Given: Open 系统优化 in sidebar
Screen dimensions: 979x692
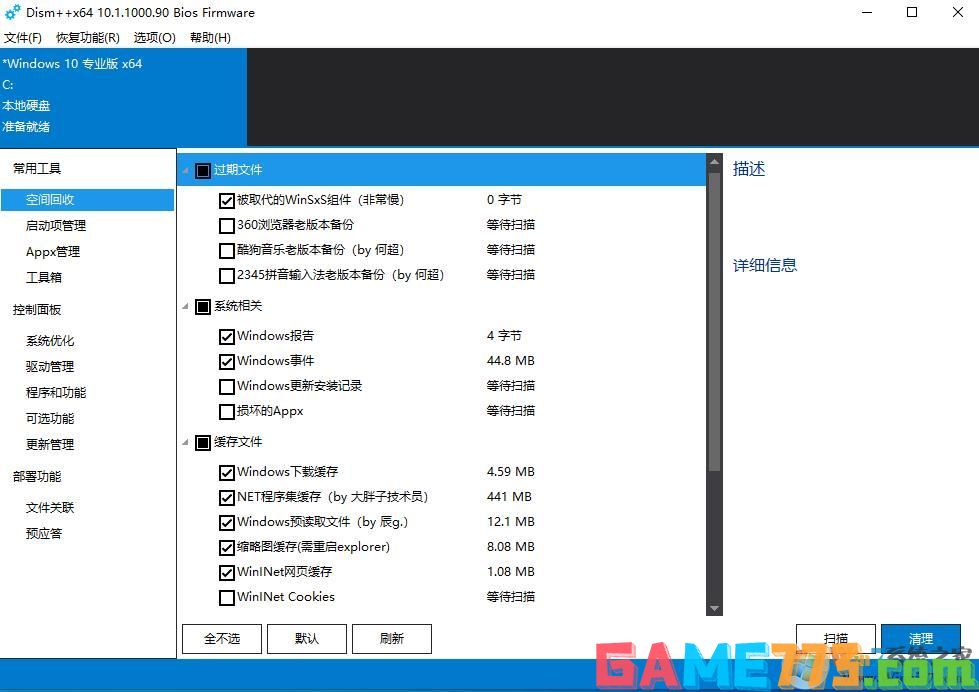Looking at the screenshot, I should tap(50, 341).
